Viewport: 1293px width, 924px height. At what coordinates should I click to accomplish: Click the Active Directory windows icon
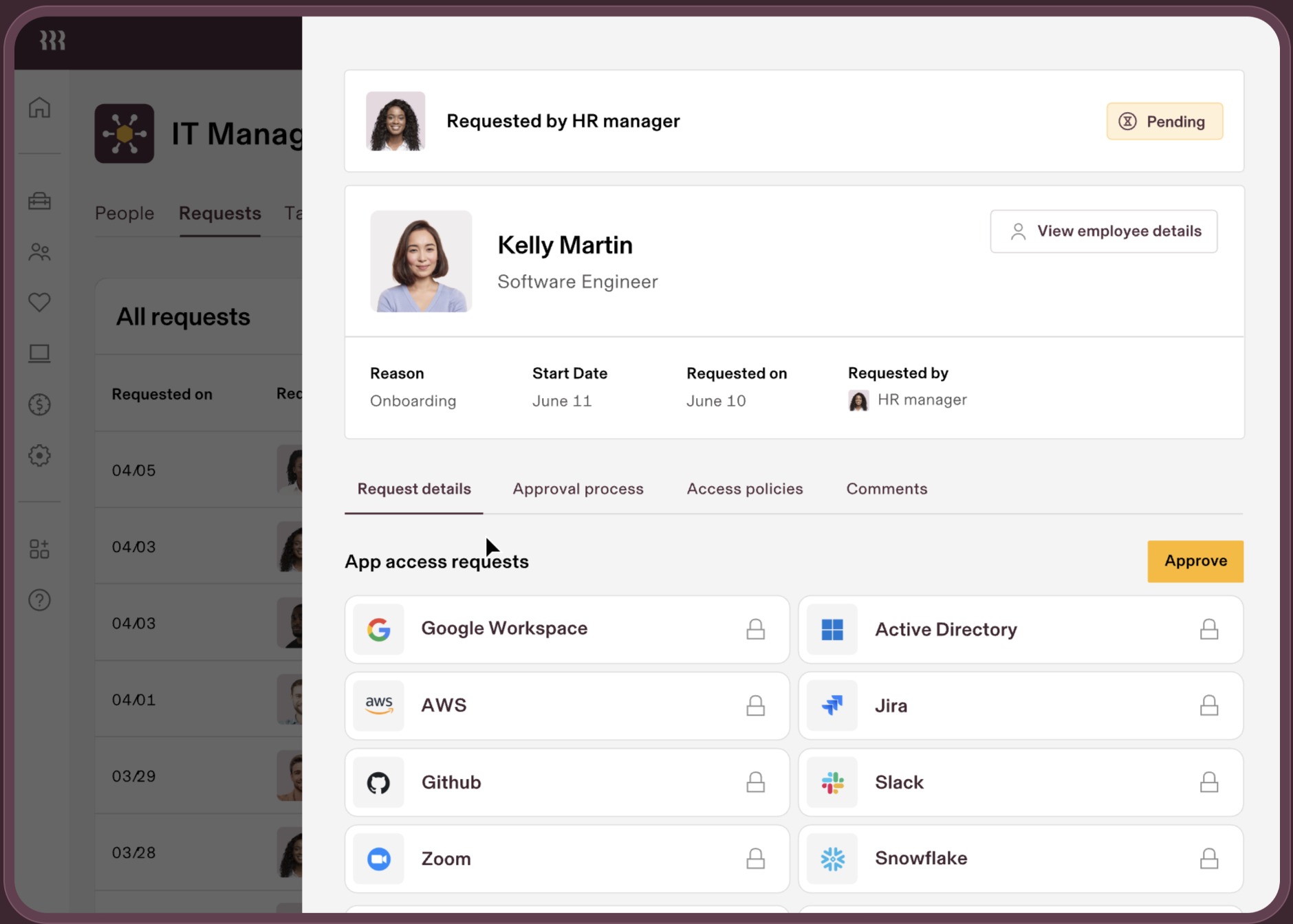click(832, 629)
